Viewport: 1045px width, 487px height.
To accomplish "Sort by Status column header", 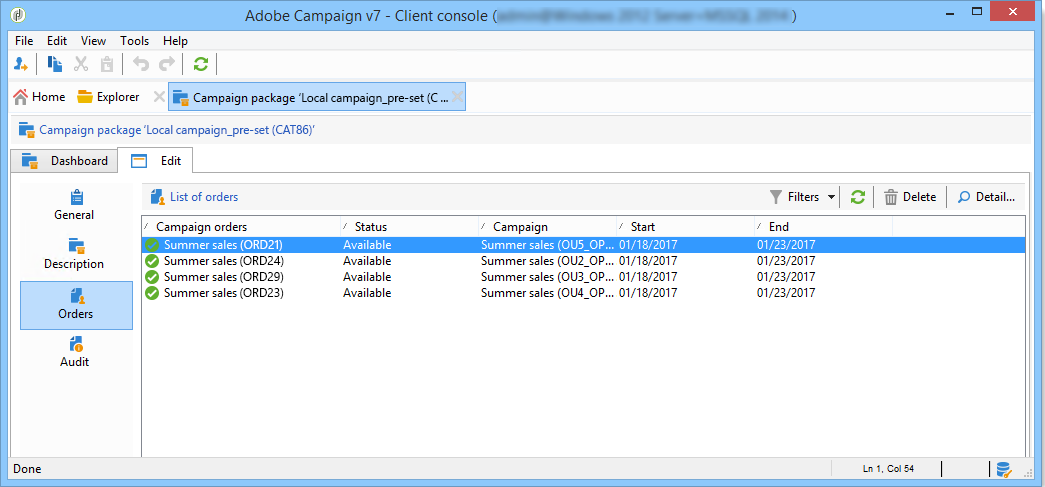I will pyautogui.click(x=409, y=227).
